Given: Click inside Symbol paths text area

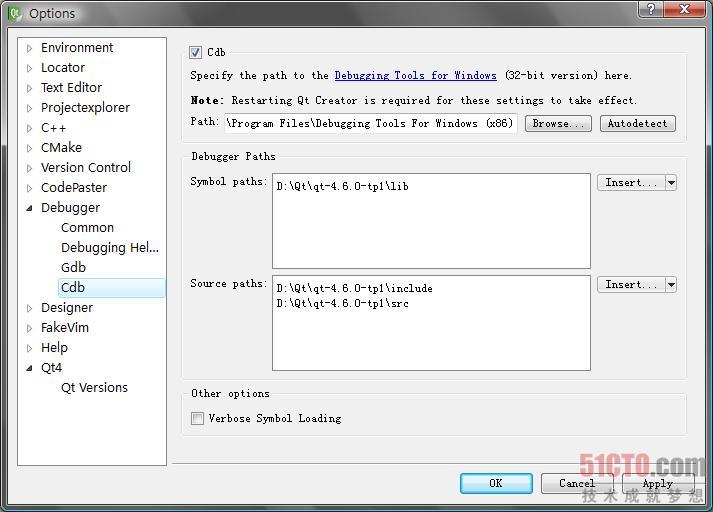Looking at the screenshot, I should (432, 221).
